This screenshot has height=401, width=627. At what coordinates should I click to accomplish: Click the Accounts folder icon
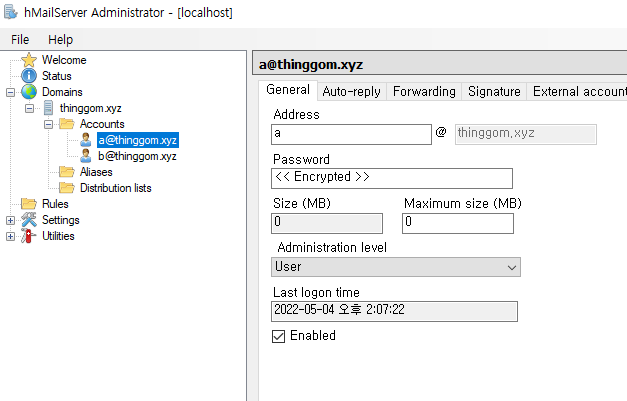pos(67,124)
